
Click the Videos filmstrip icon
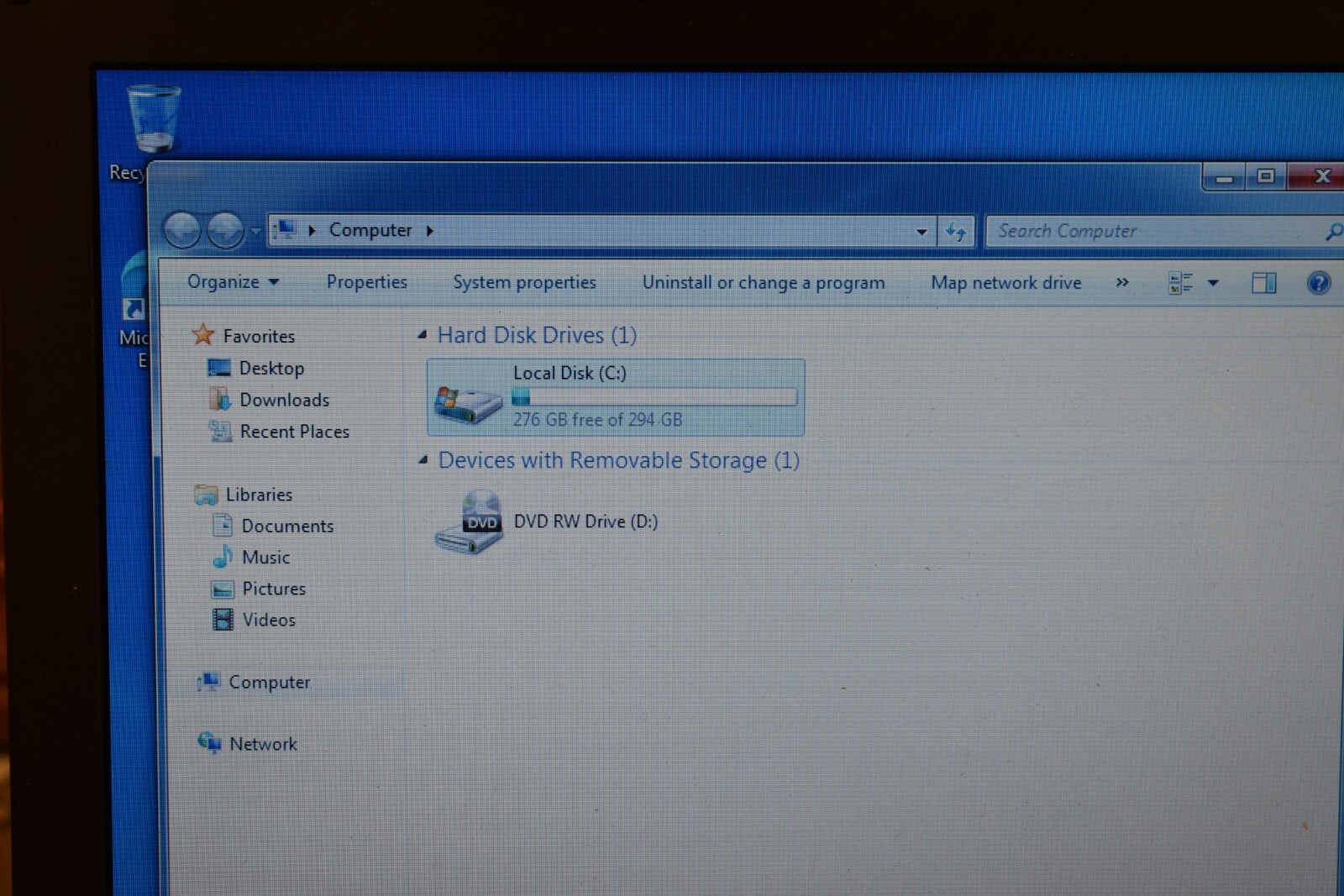coord(223,620)
